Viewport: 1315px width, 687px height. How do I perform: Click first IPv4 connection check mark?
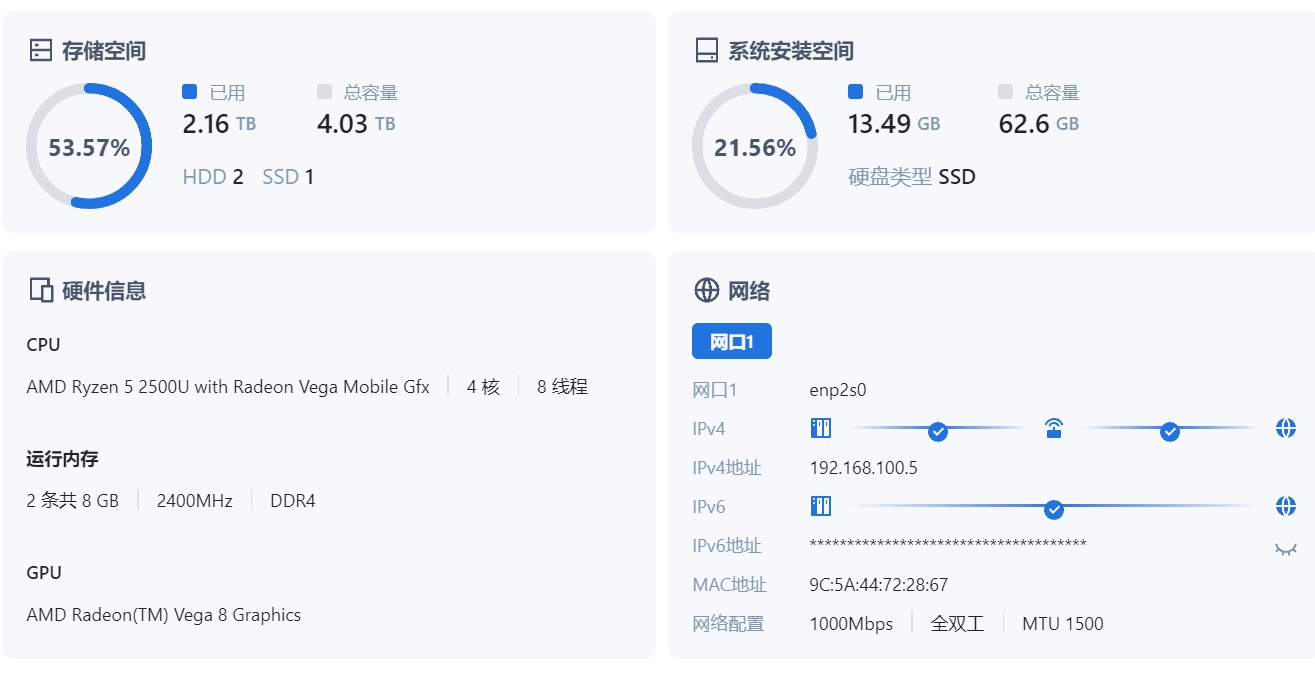click(x=938, y=432)
